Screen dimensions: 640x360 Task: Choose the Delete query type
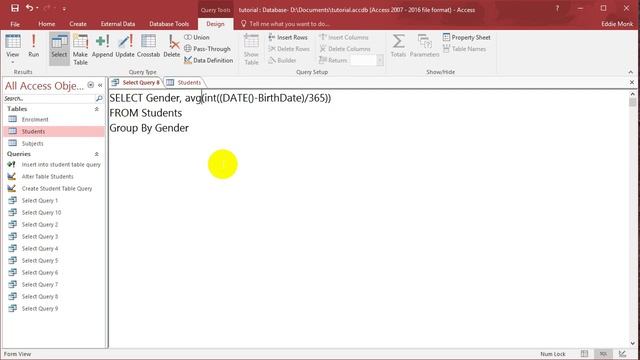tap(172, 46)
